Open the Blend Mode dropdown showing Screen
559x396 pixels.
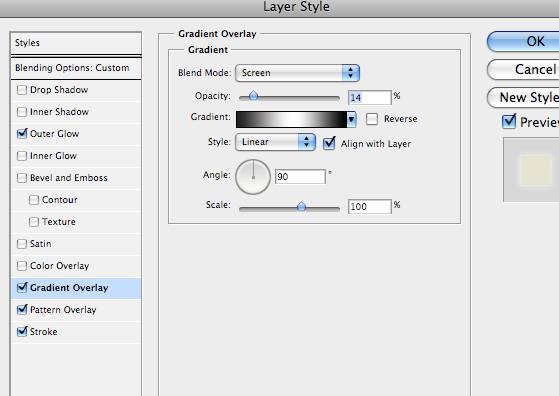click(297, 73)
